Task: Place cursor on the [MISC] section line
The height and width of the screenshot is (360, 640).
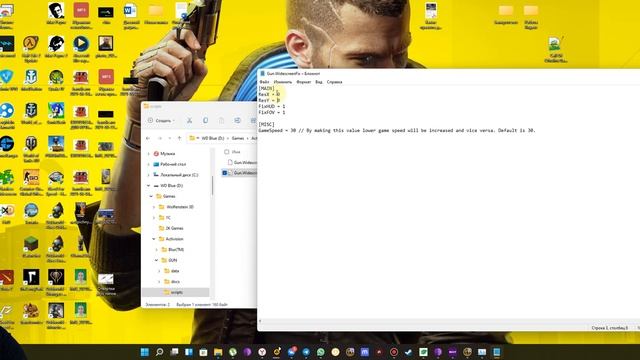Action: click(x=266, y=124)
